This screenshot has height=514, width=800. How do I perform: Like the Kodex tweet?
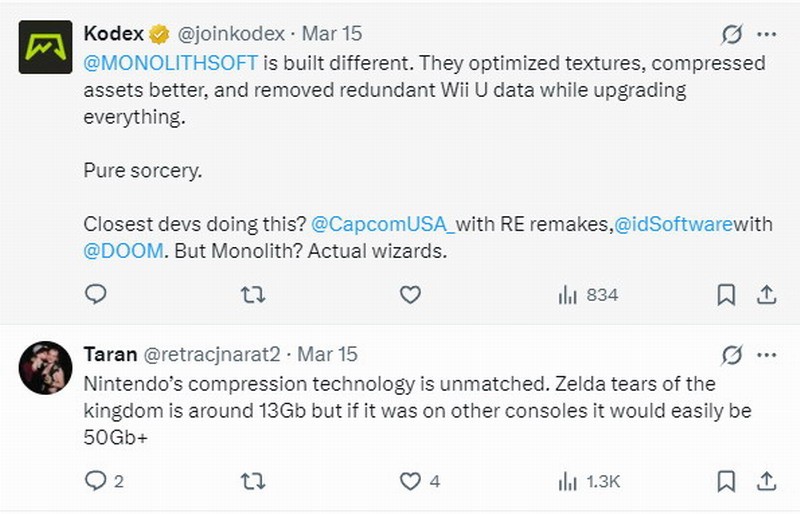pyautogui.click(x=410, y=294)
